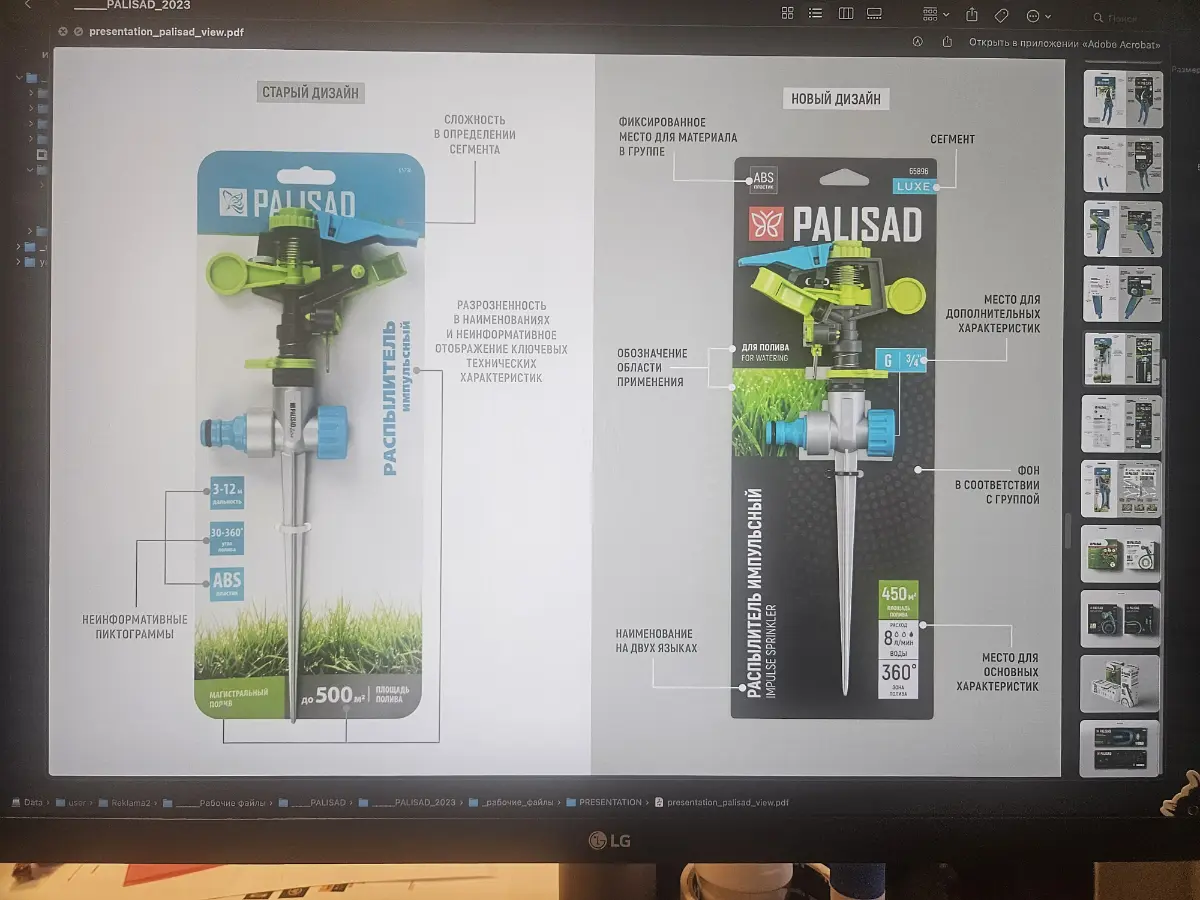Enter full screen in Quick Look preview
Image resolution: width=1200 pixels, height=900 pixels.
click(78, 32)
